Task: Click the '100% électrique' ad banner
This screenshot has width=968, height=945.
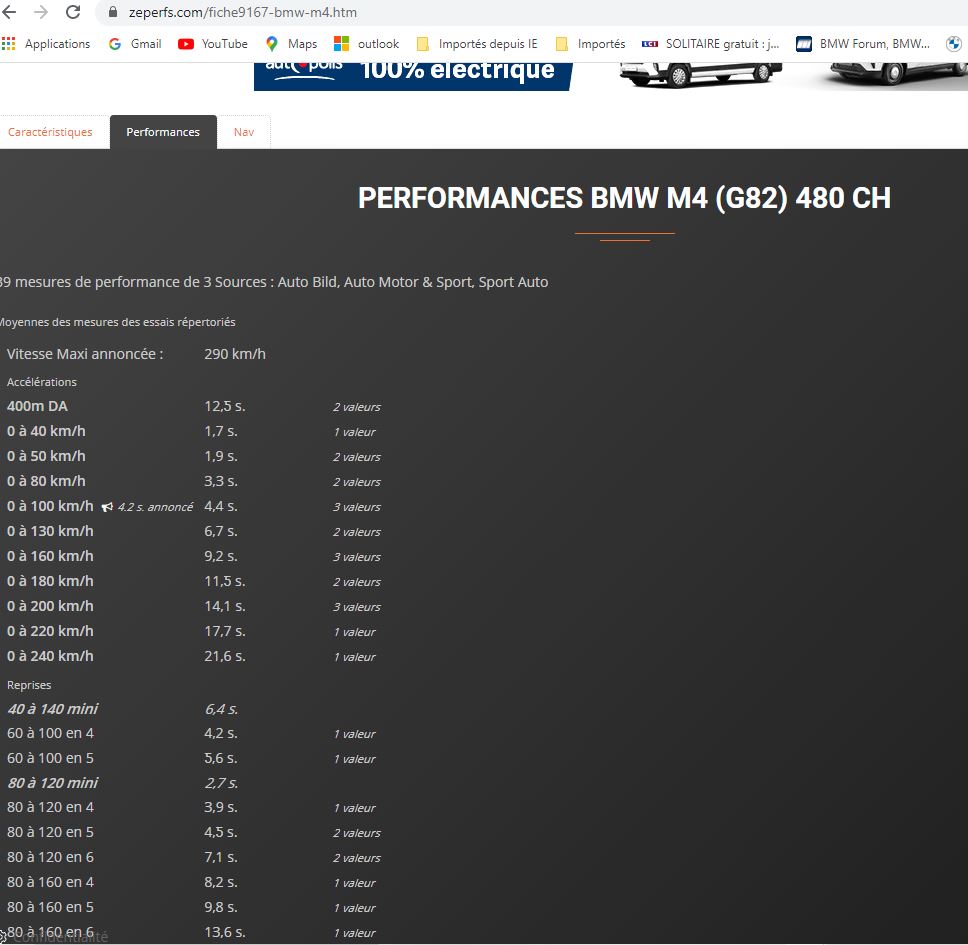Action: 413,76
